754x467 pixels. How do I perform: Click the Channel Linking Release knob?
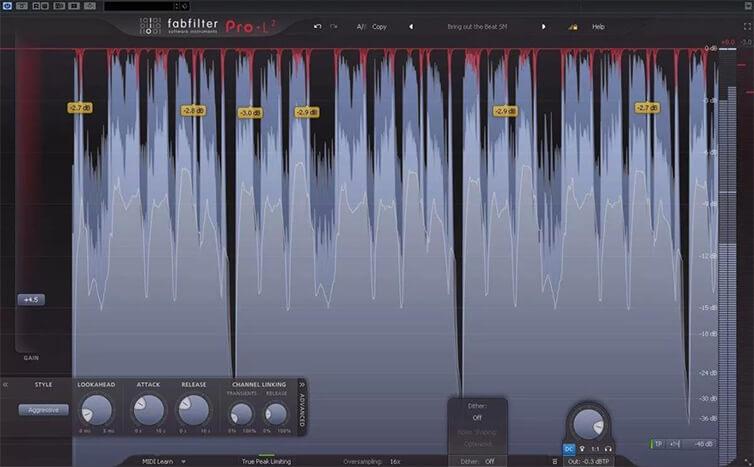(x=276, y=414)
